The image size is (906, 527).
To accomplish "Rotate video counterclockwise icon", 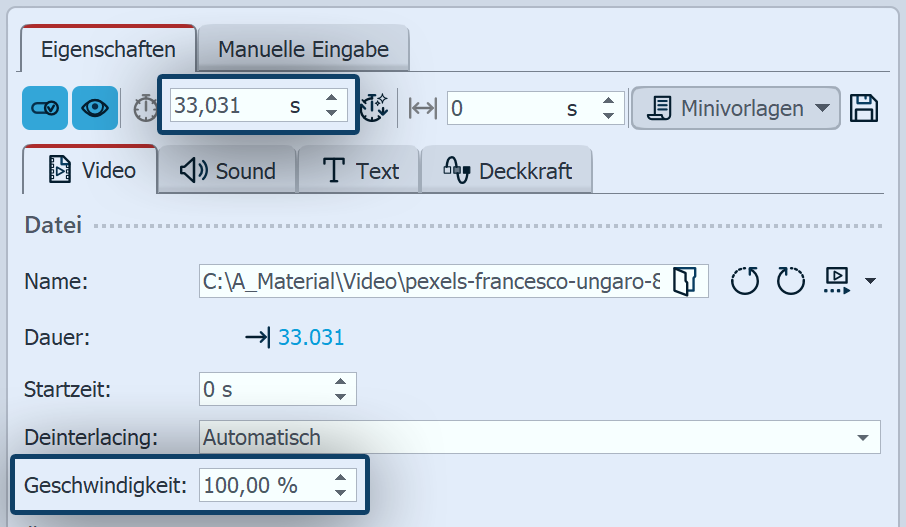I will coord(745,282).
